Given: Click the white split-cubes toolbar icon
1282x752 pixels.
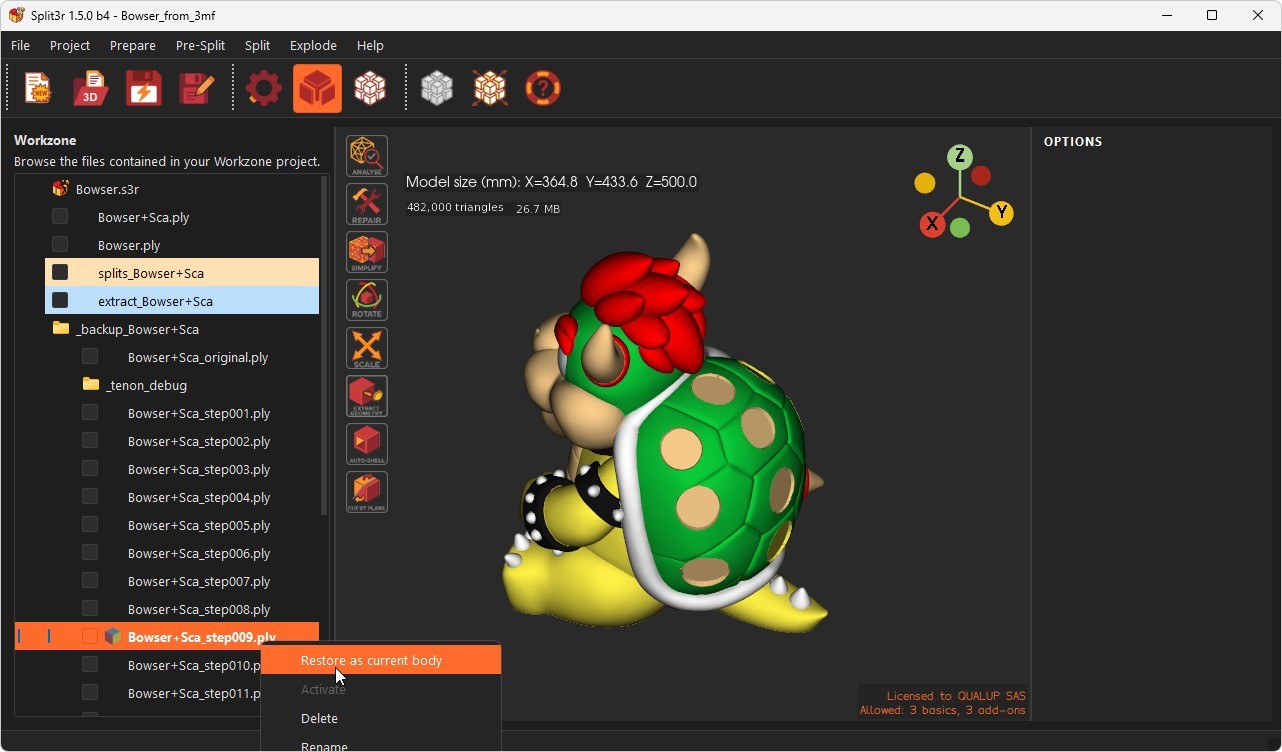Looking at the screenshot, I should tap(370, 89).
